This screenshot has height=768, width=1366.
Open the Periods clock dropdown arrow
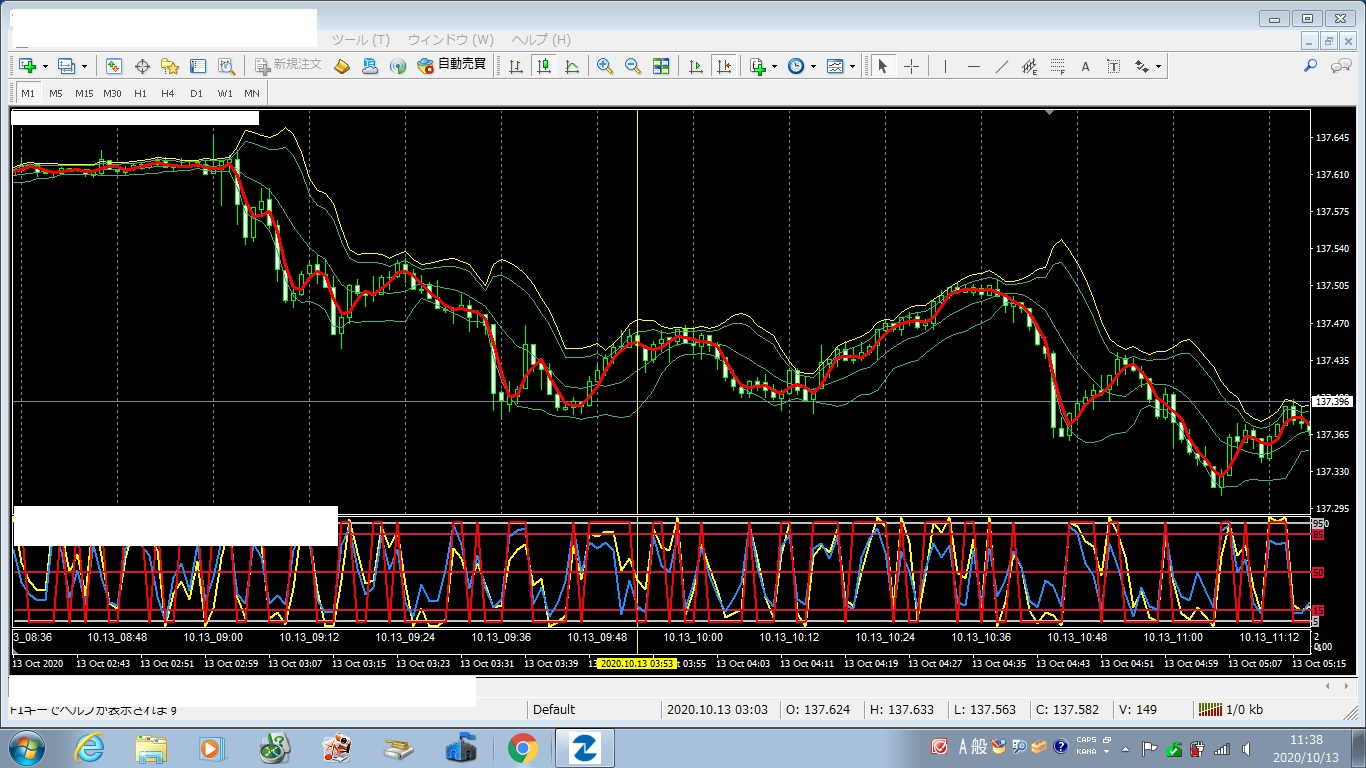click(813, 67)
